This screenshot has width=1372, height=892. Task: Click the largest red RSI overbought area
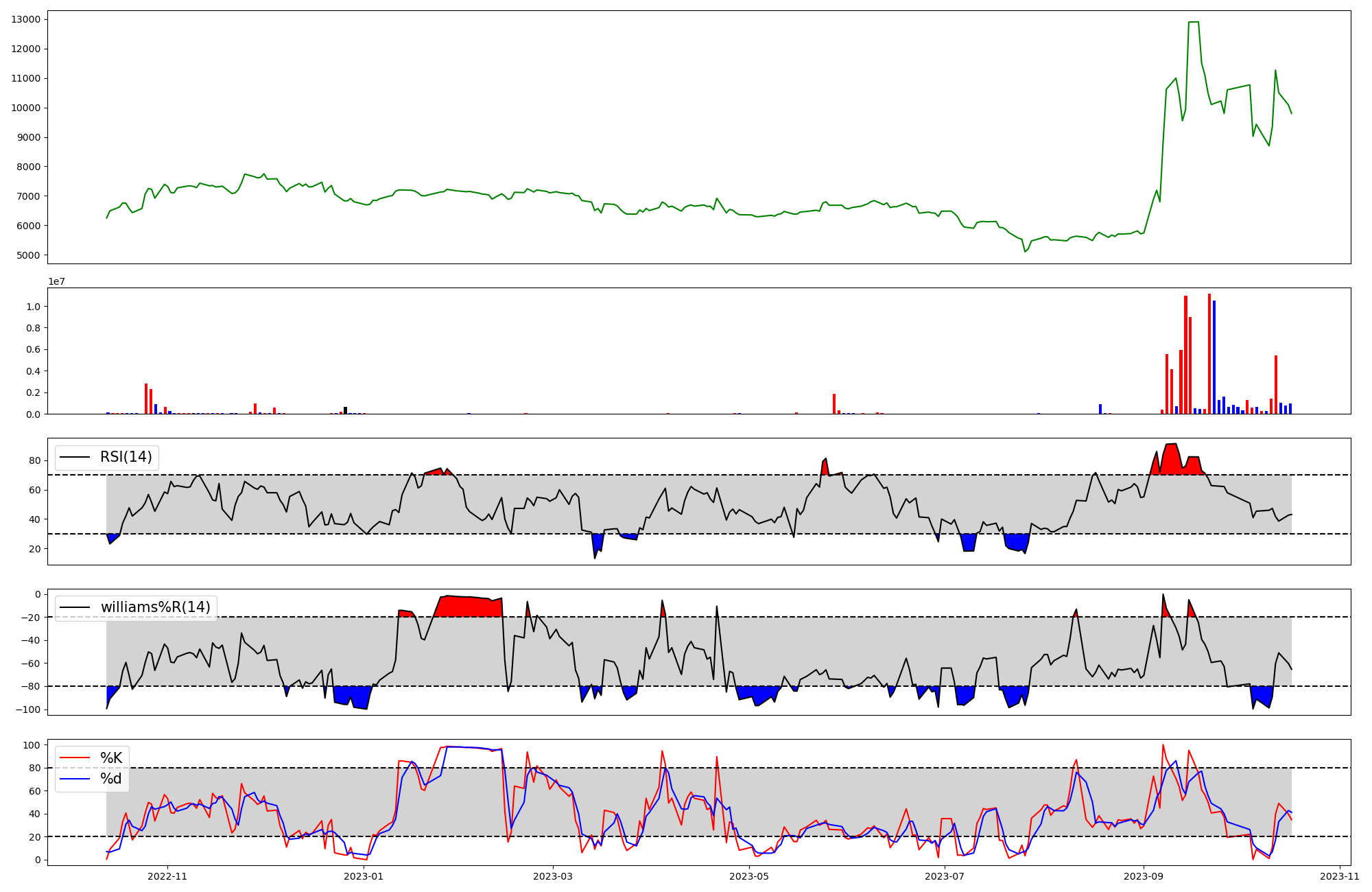(1171, 460)
